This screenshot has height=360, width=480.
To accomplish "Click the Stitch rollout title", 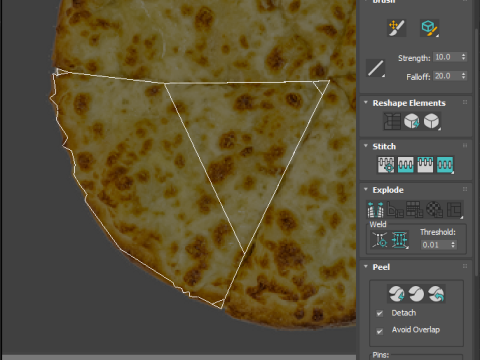I will (384, 146).
